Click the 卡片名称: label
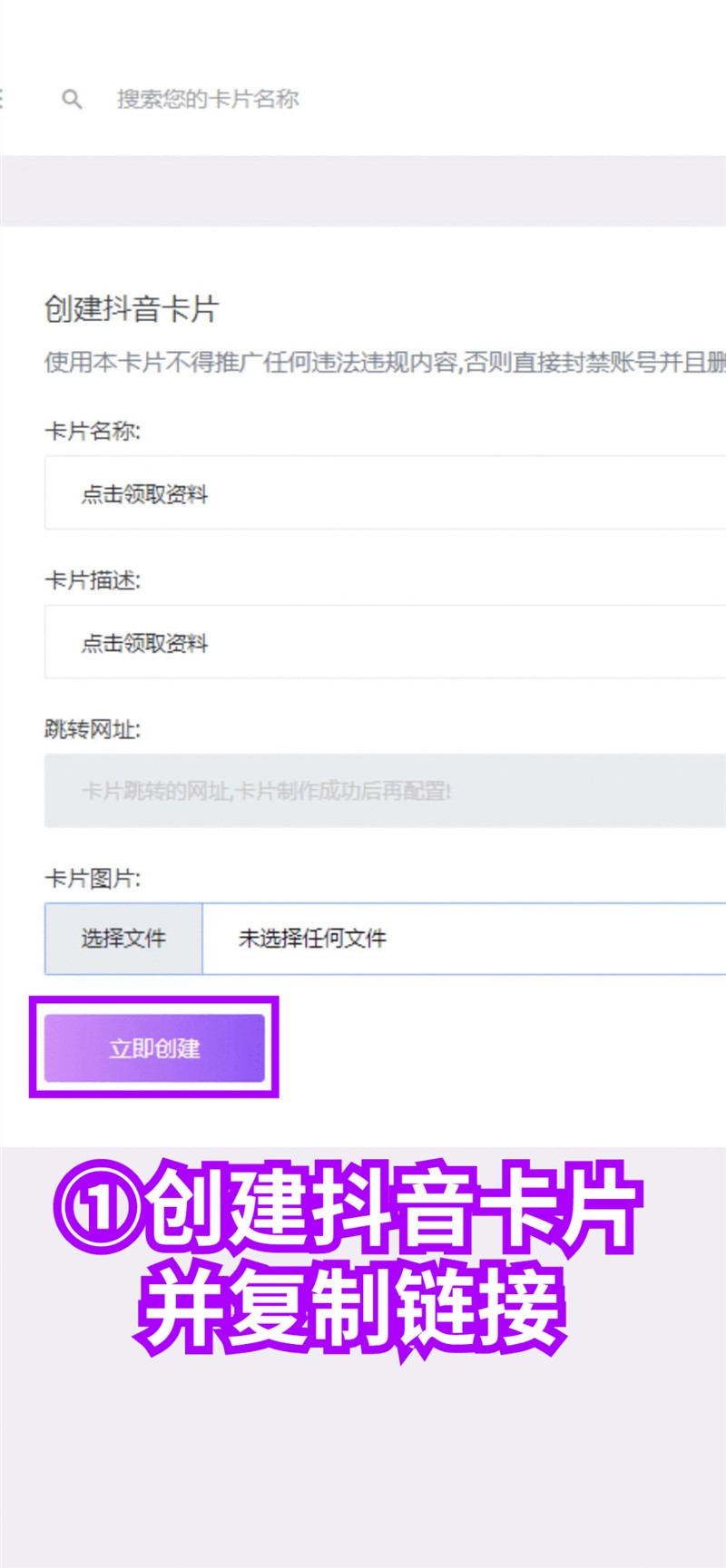The height and width of the screenshot is (1568, 726). click(x=93, y=431)
